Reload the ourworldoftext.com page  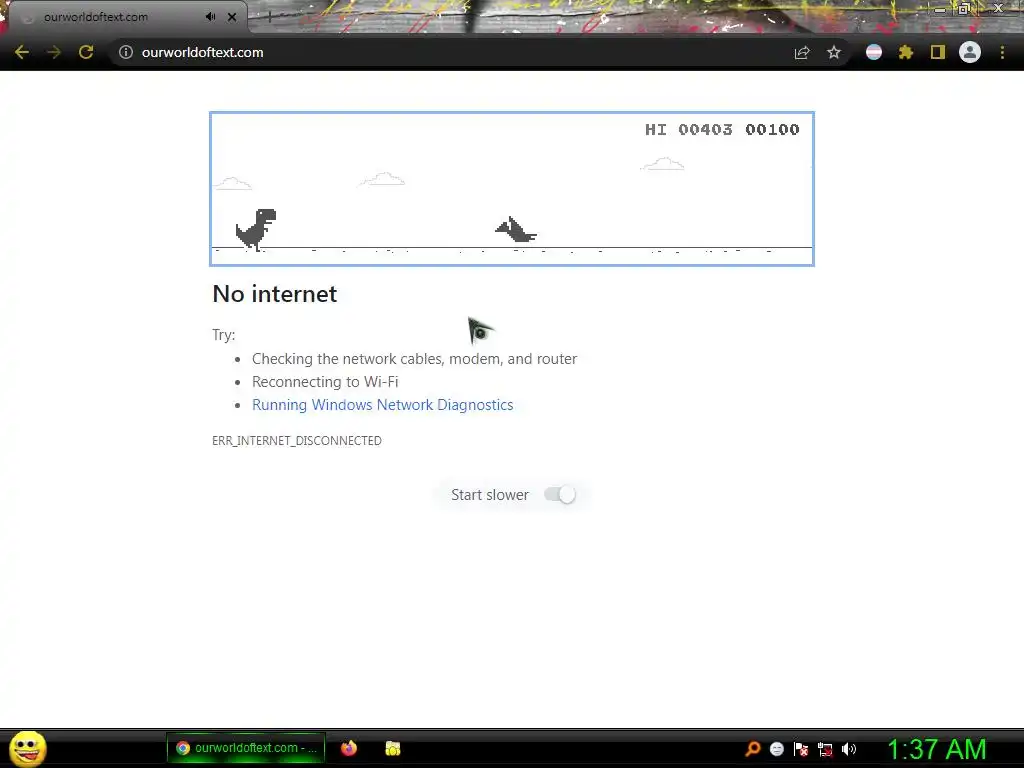(x=86, y=52)
